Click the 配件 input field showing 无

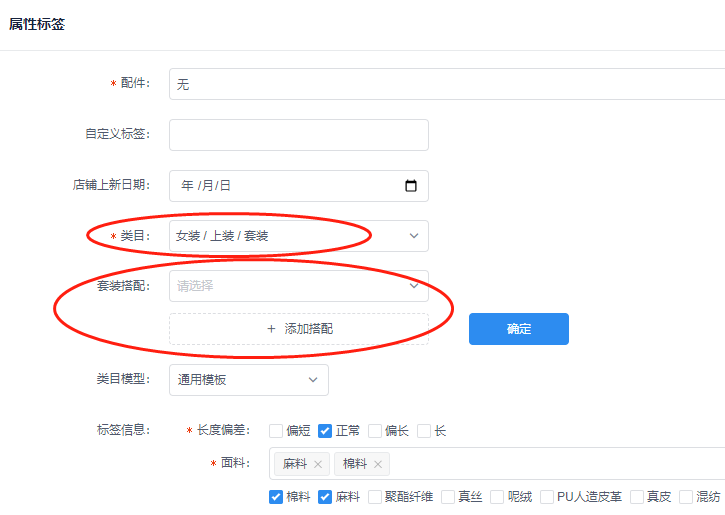(x=447, y=84)
